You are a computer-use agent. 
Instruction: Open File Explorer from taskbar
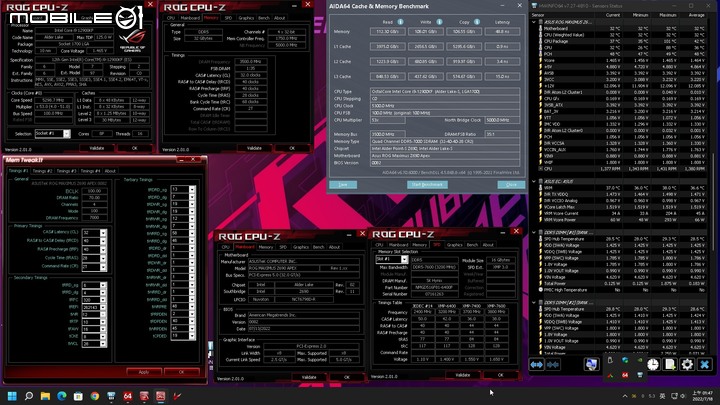(x=45, y=396)
